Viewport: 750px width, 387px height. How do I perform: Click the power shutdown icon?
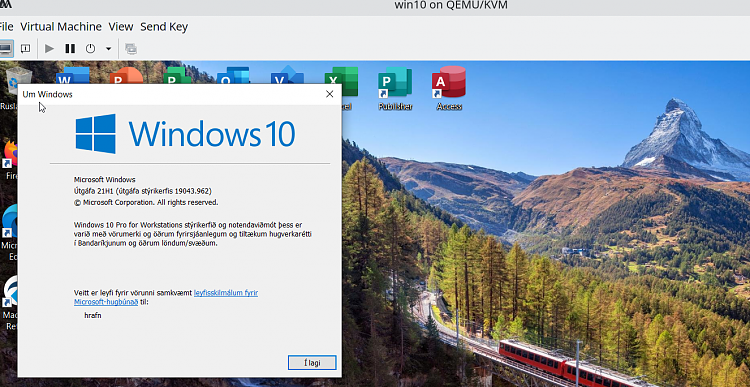click(90, 48)
